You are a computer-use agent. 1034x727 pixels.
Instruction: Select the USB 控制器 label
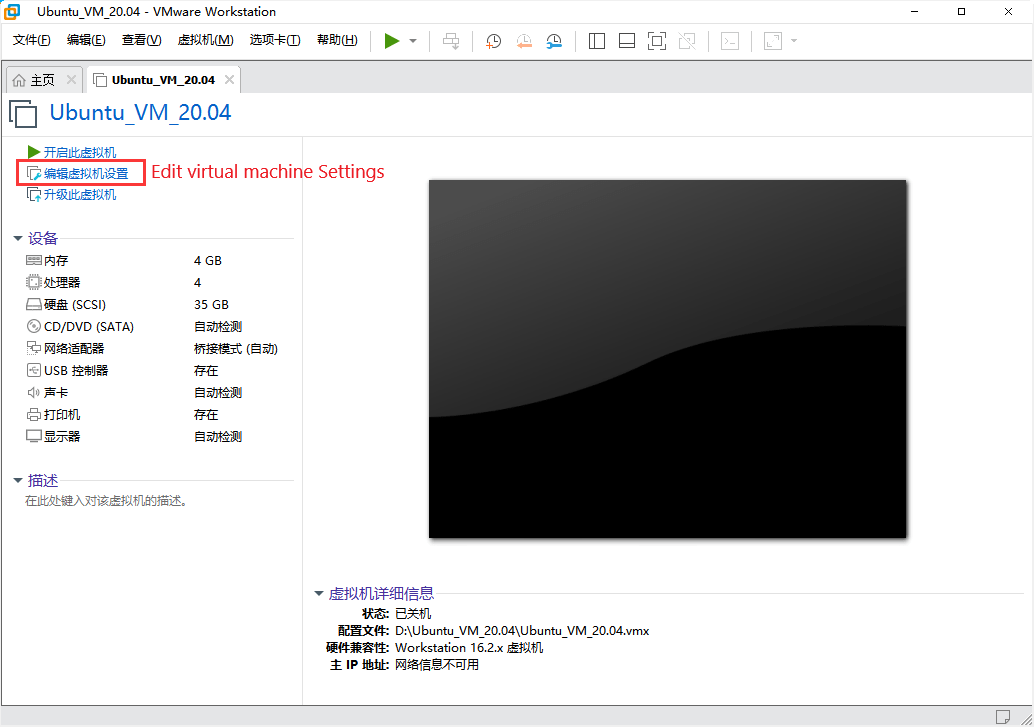click(76, 371)
